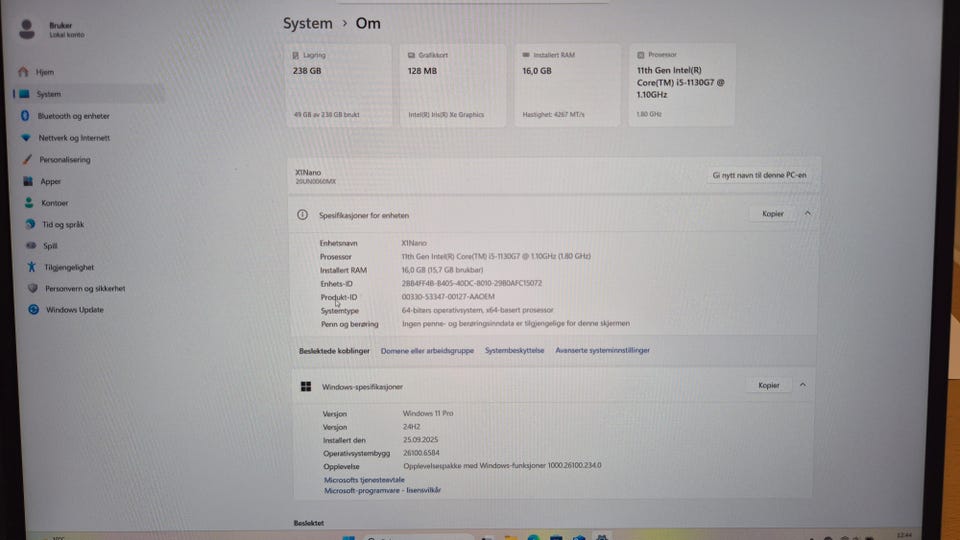Copy Windows specifications with Kopier
Image resolution: width=960 pixels, height=540 pixels.
point(768,385)
